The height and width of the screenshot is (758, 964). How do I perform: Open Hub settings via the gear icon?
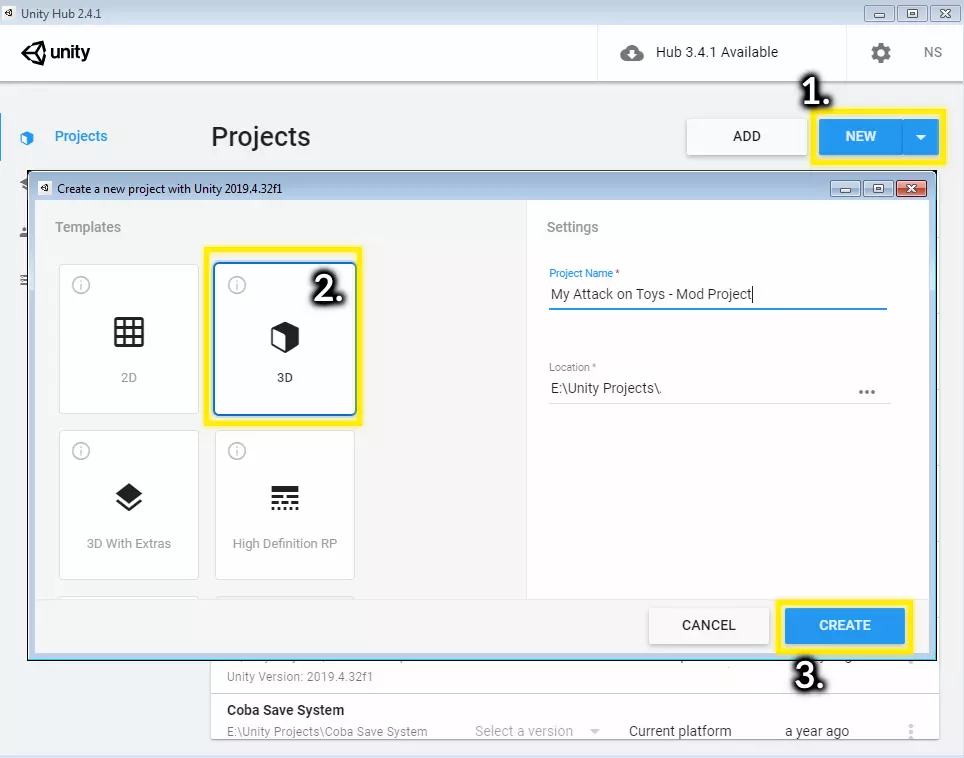click(880, 53)
